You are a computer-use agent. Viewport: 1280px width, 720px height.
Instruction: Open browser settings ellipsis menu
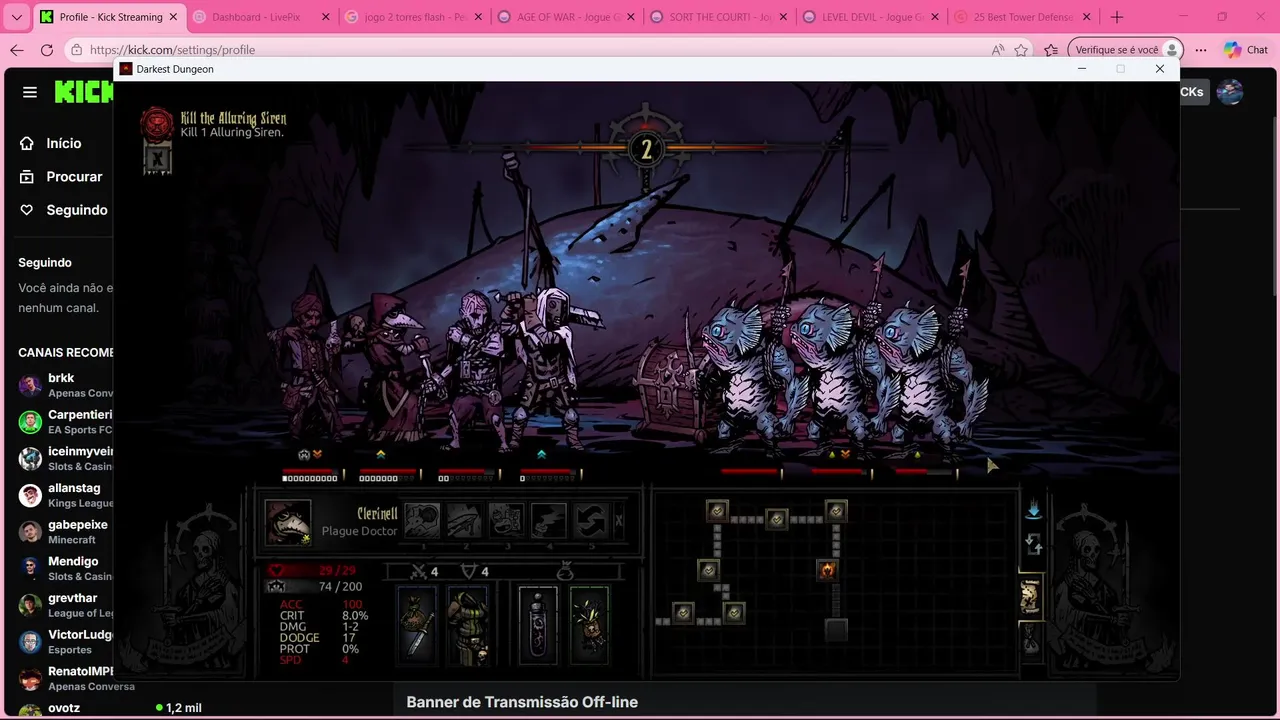coord(1201,50)
